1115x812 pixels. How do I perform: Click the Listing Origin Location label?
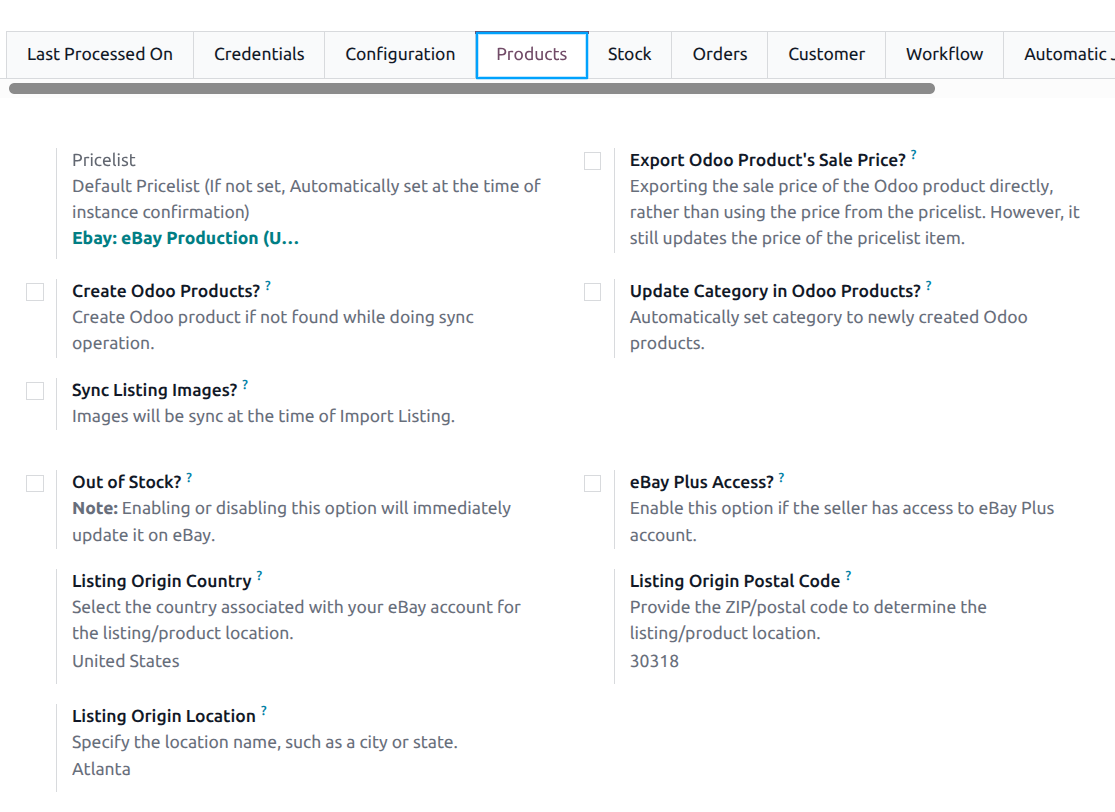point(164,717)
